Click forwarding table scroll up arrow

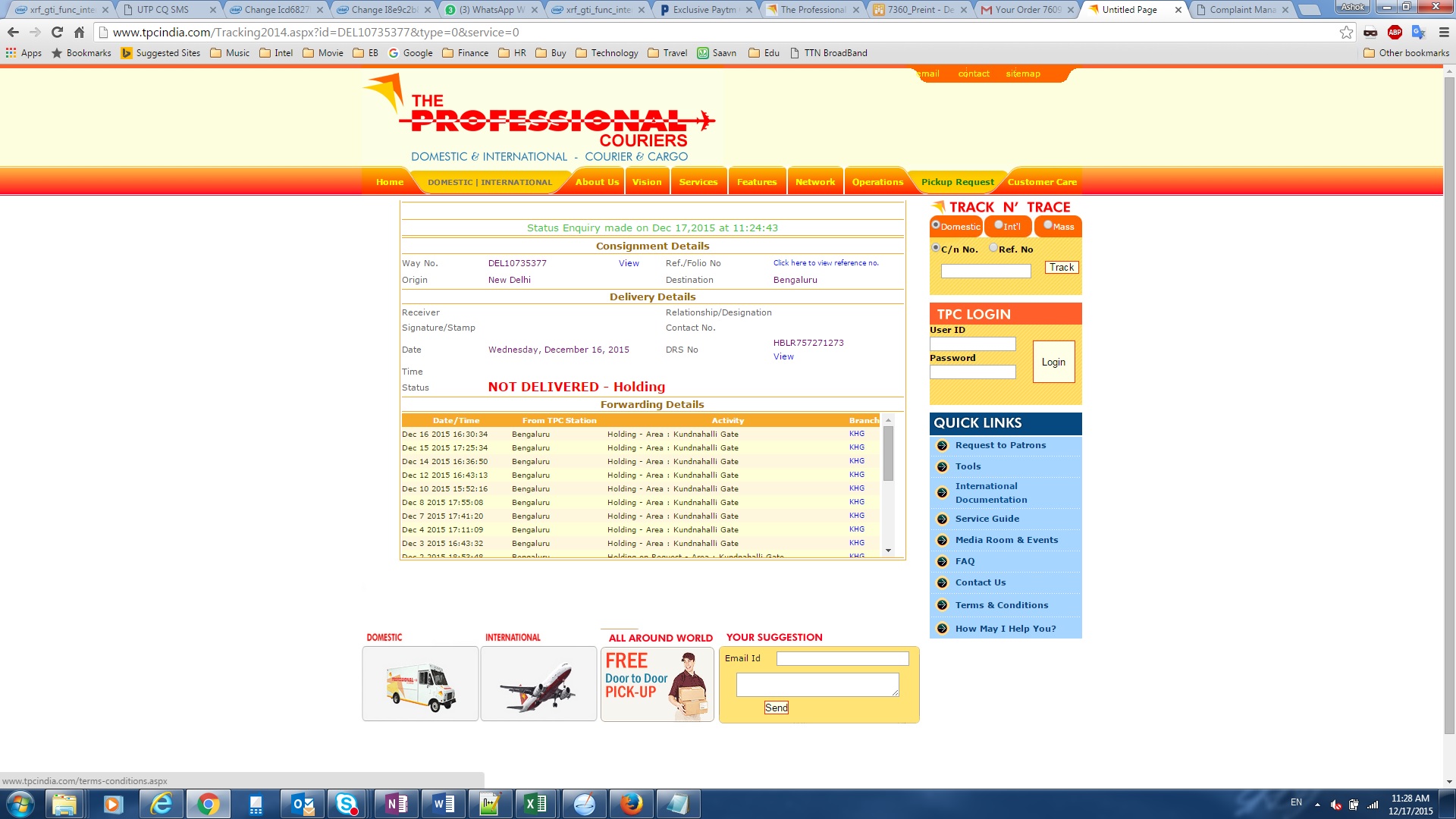(x=888, y=419)
